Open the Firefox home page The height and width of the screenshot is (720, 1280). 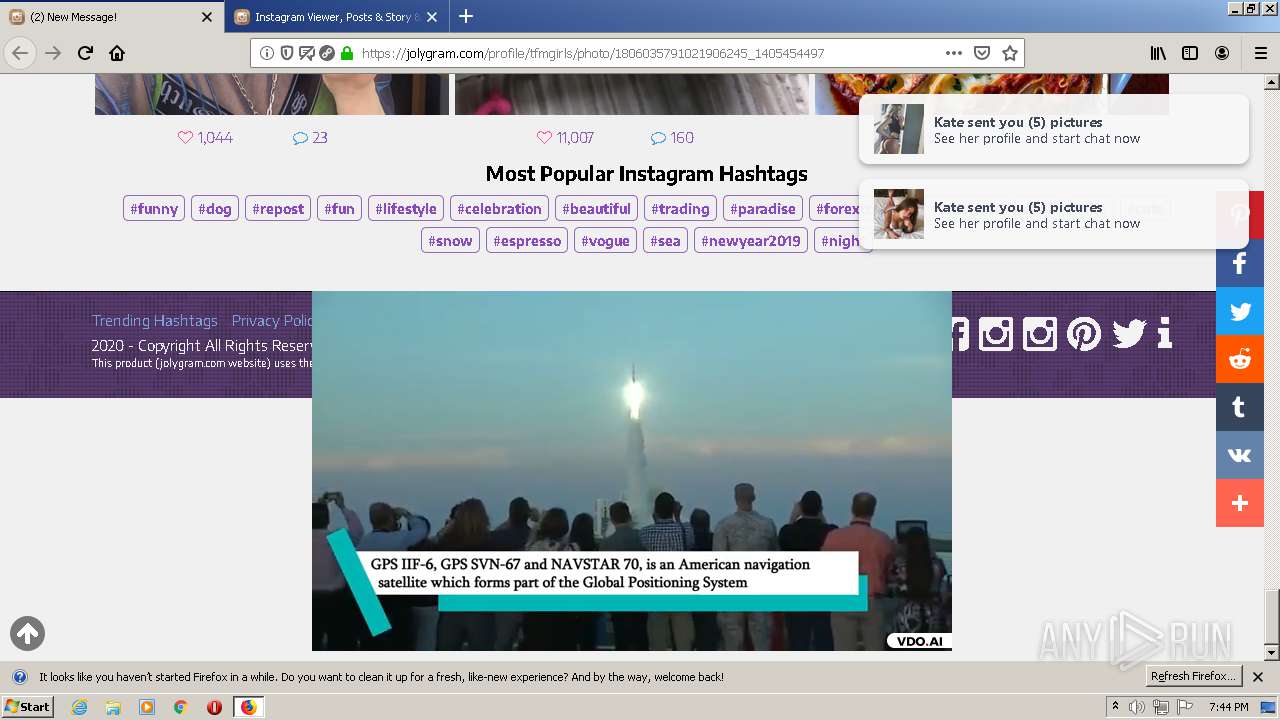click(117, 53)
